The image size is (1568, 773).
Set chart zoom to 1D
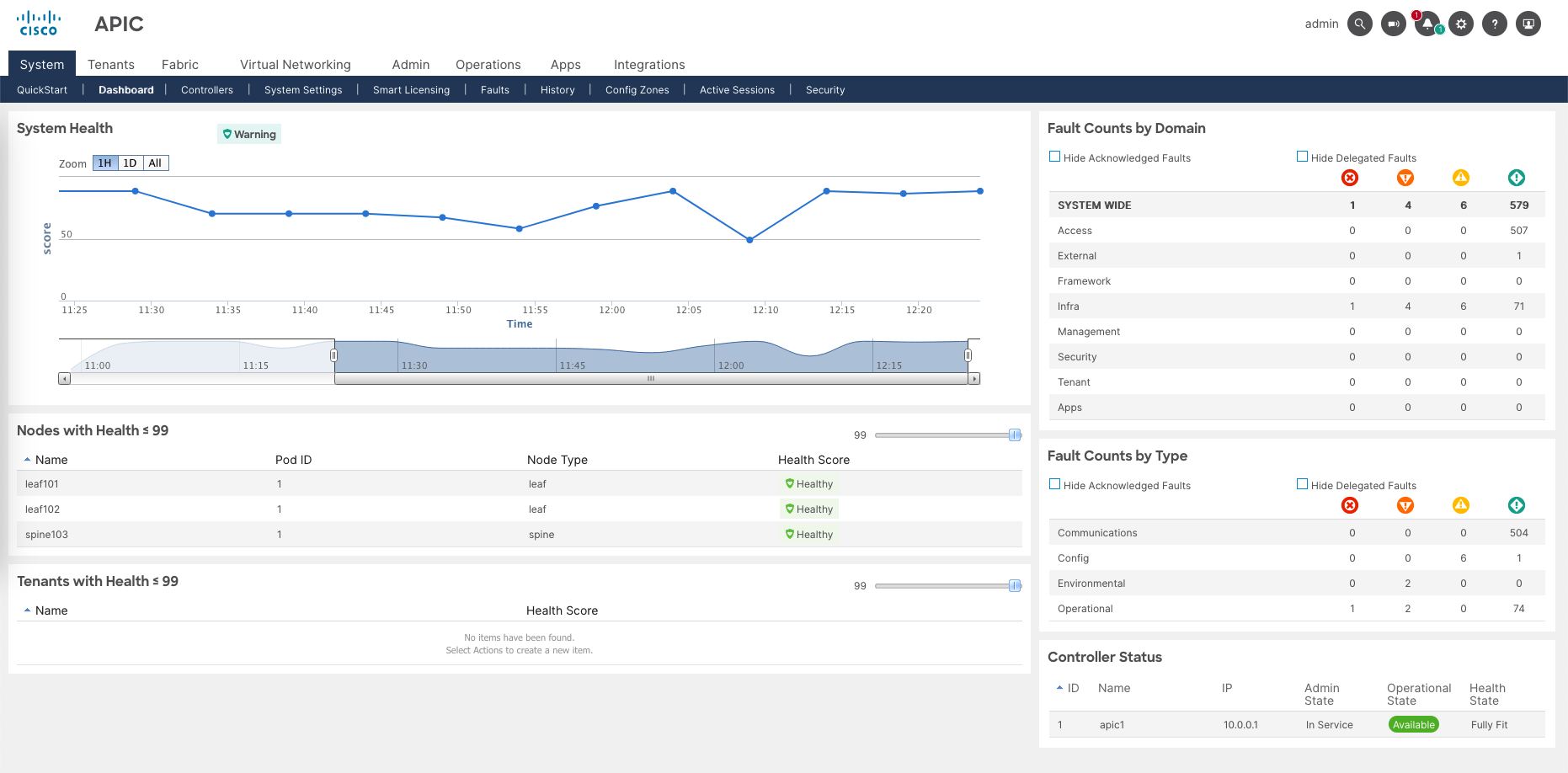click(x=130, y=163)
